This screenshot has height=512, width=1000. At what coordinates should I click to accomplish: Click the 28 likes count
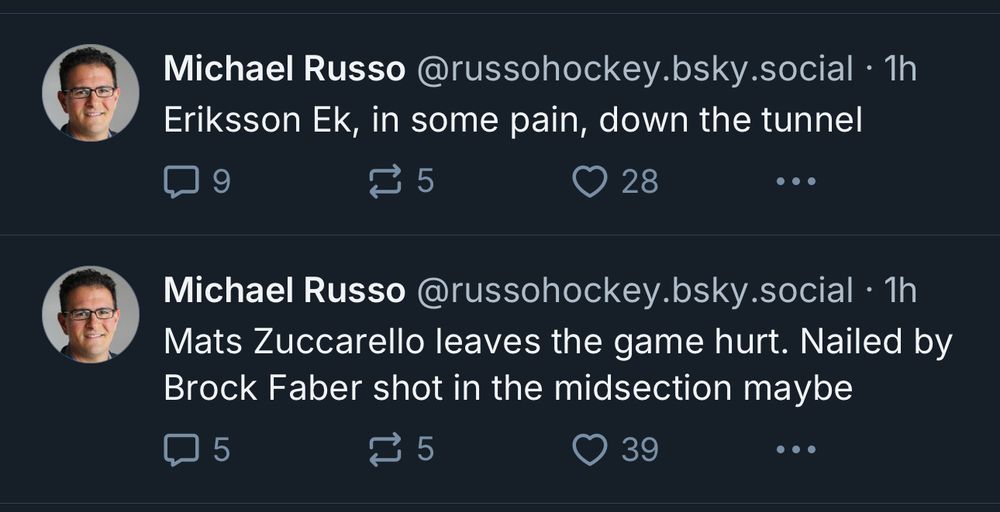[x=640, y=181]
